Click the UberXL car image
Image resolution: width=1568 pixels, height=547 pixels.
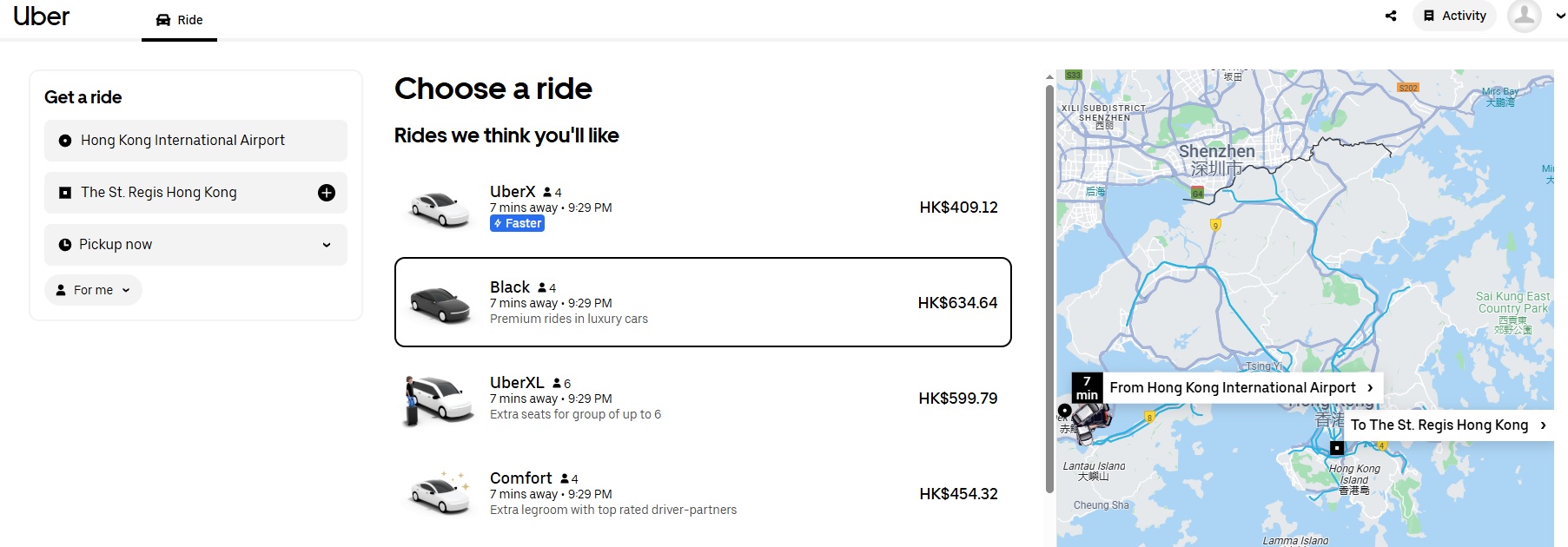tap(439, 399)
